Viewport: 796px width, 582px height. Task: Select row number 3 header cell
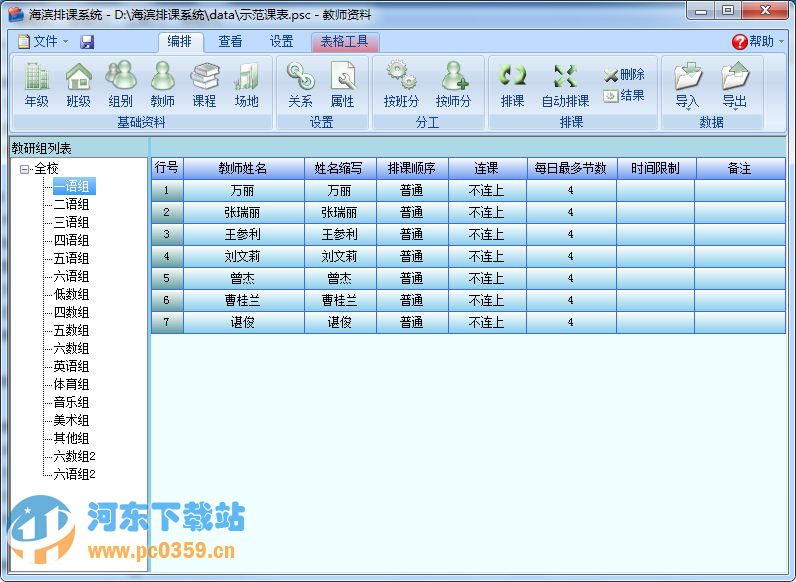pyautogui.click(x=167, y=235)
